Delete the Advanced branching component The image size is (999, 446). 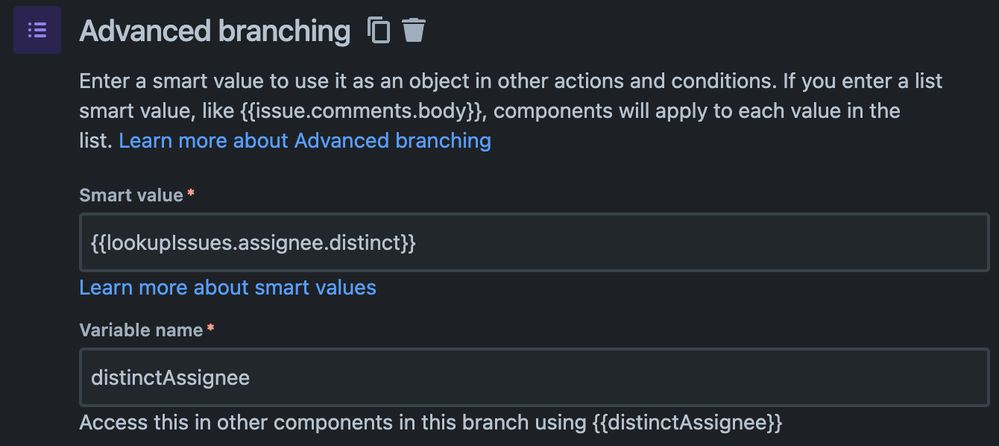414,31
